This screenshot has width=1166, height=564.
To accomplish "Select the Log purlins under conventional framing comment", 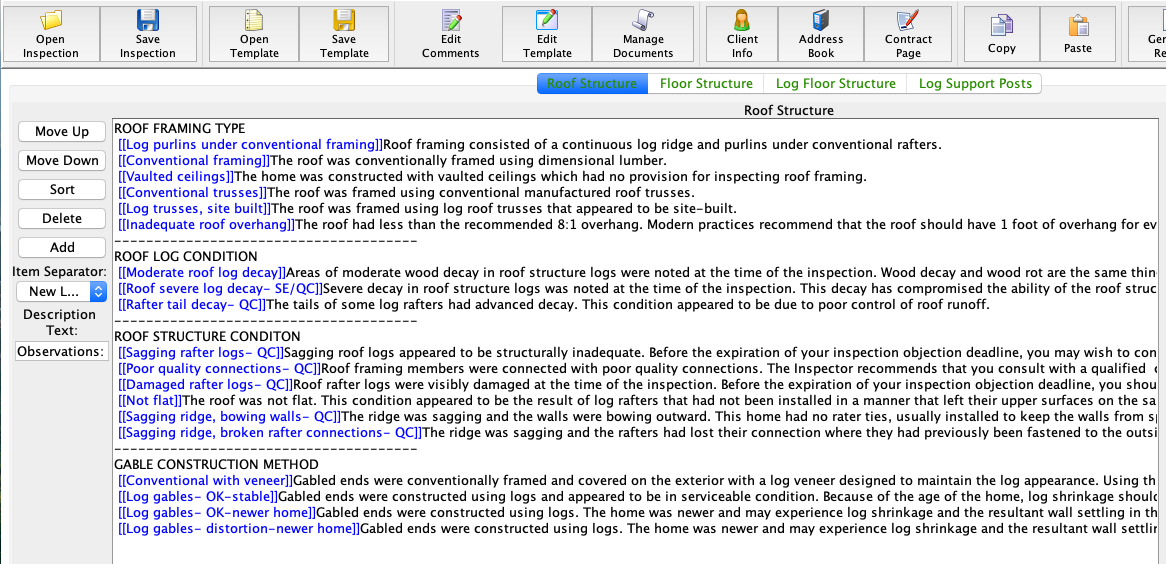I will [x=251, y=144].
